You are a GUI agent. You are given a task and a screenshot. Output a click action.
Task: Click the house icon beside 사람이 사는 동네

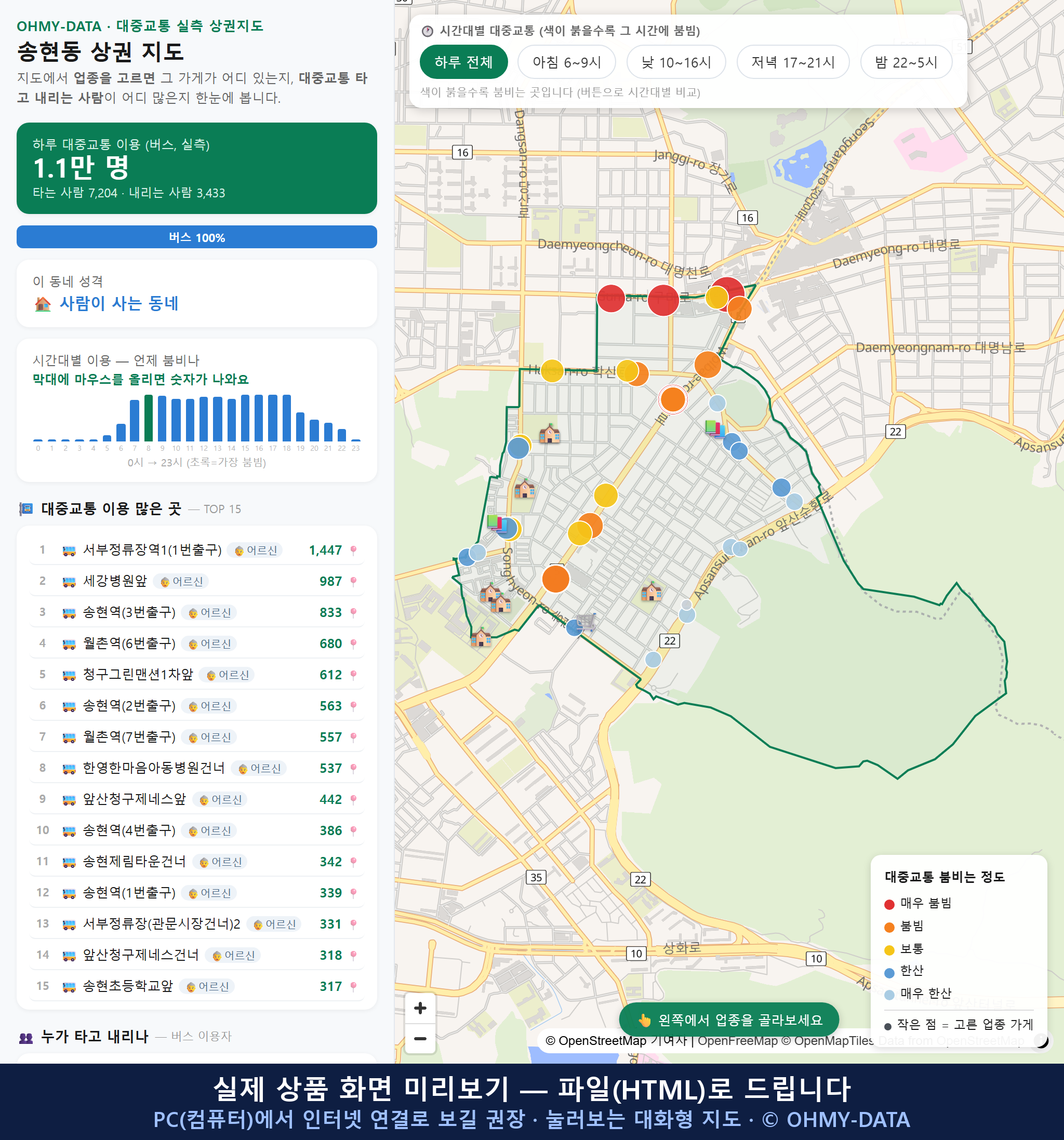[x=43, y=304]
